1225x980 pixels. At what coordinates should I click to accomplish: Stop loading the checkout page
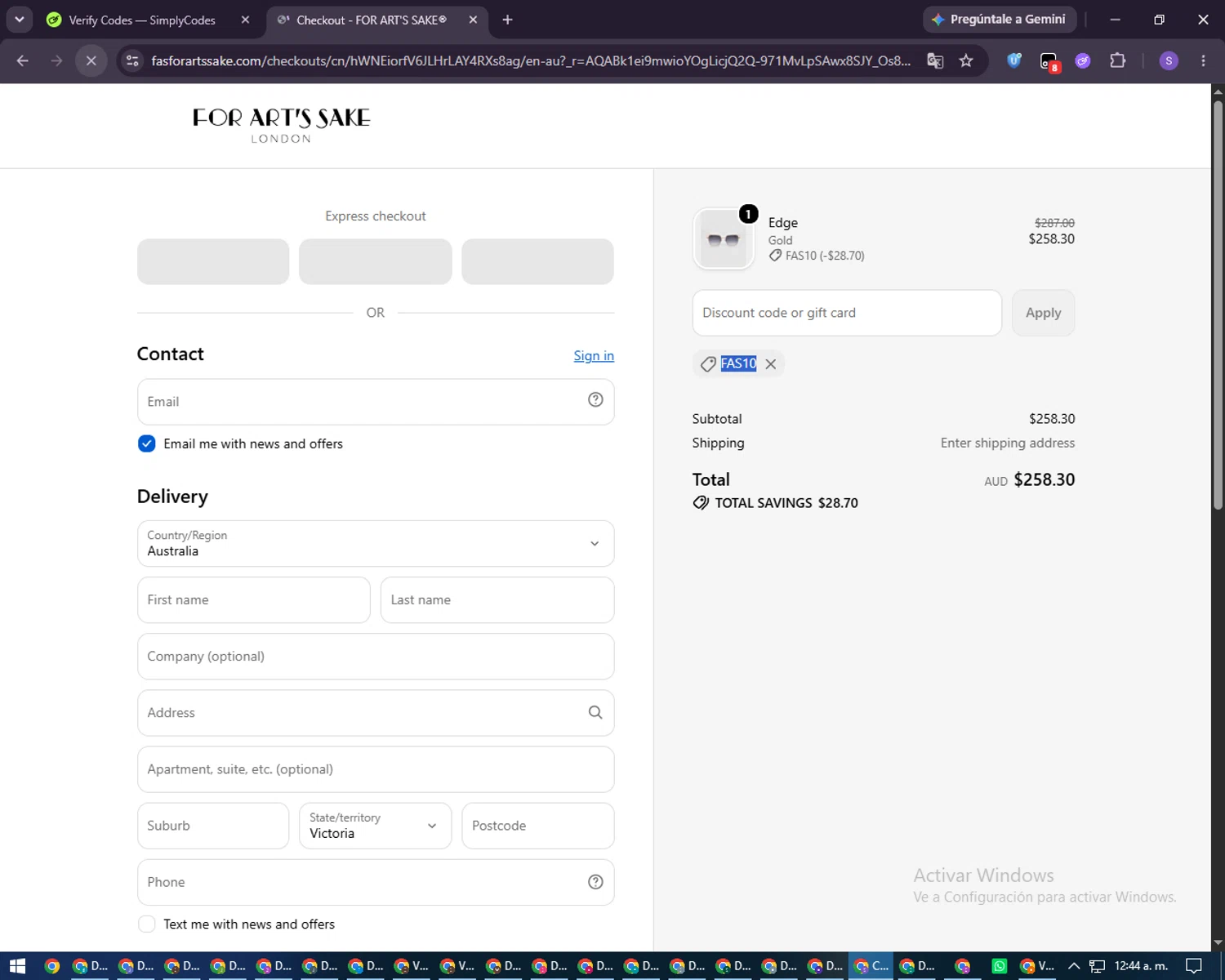coord(91,60)
